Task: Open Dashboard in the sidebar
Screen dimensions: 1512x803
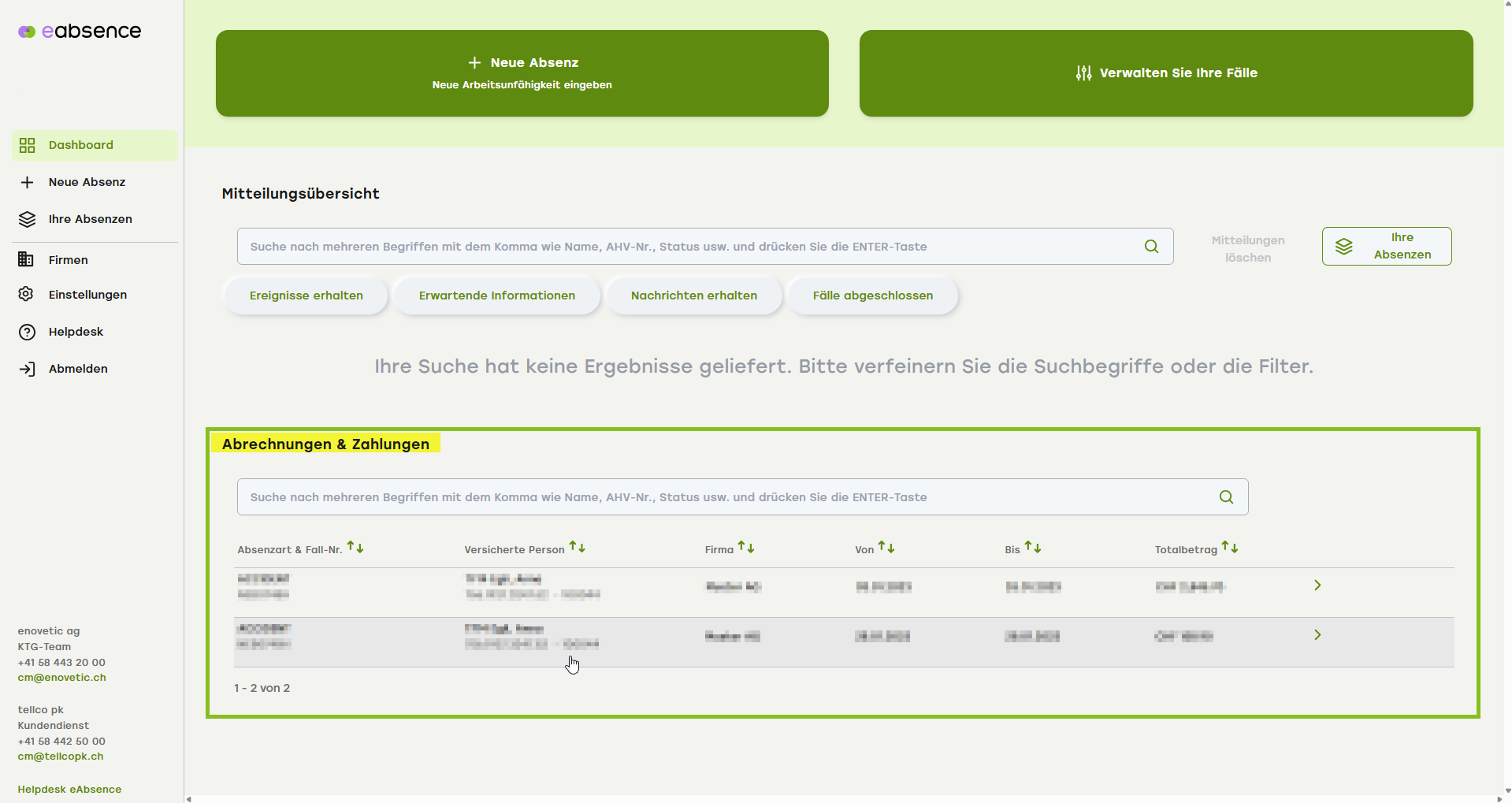Action: click(80, 145)
